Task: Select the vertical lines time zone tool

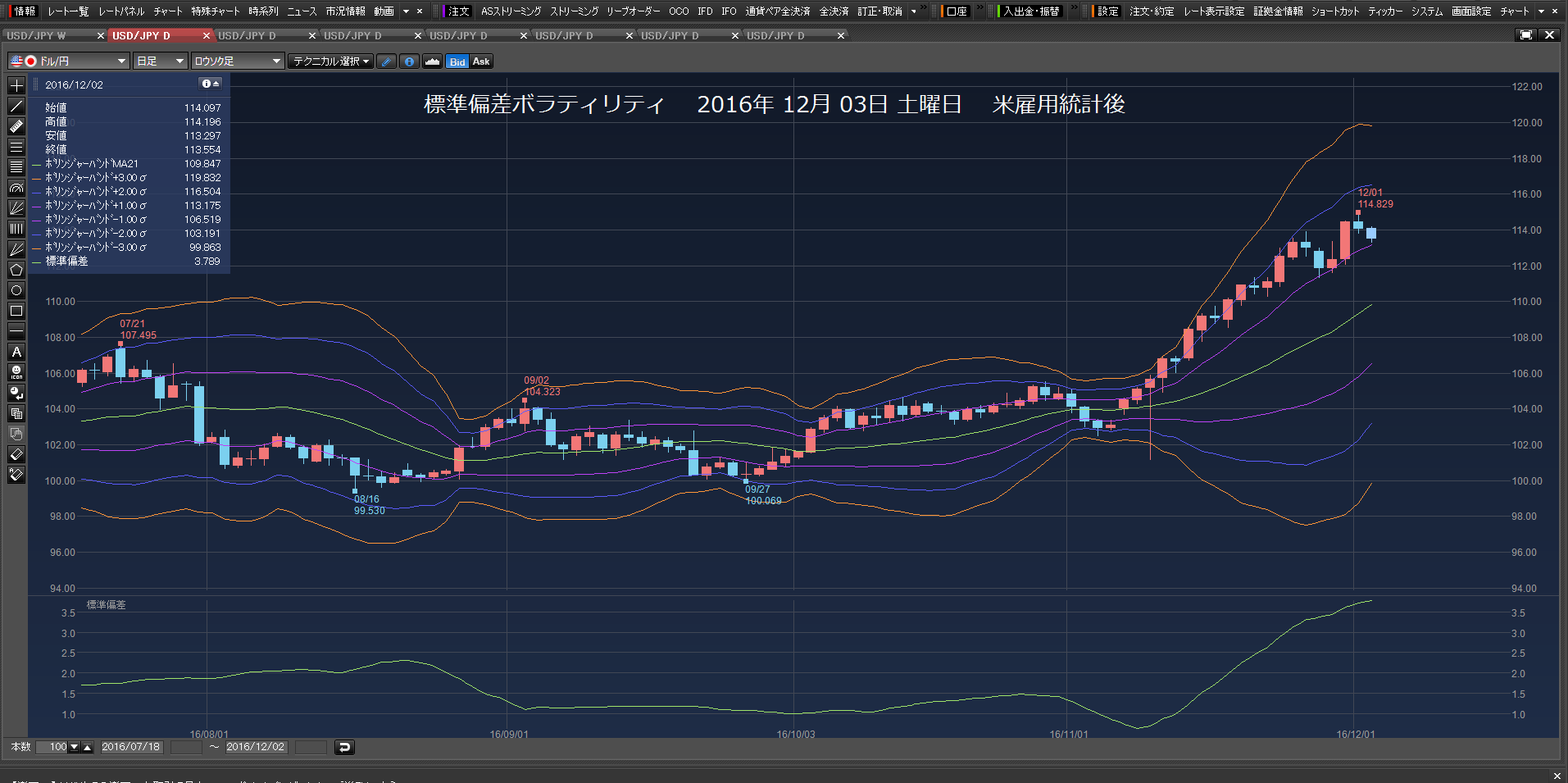Action: pos(16,229)
